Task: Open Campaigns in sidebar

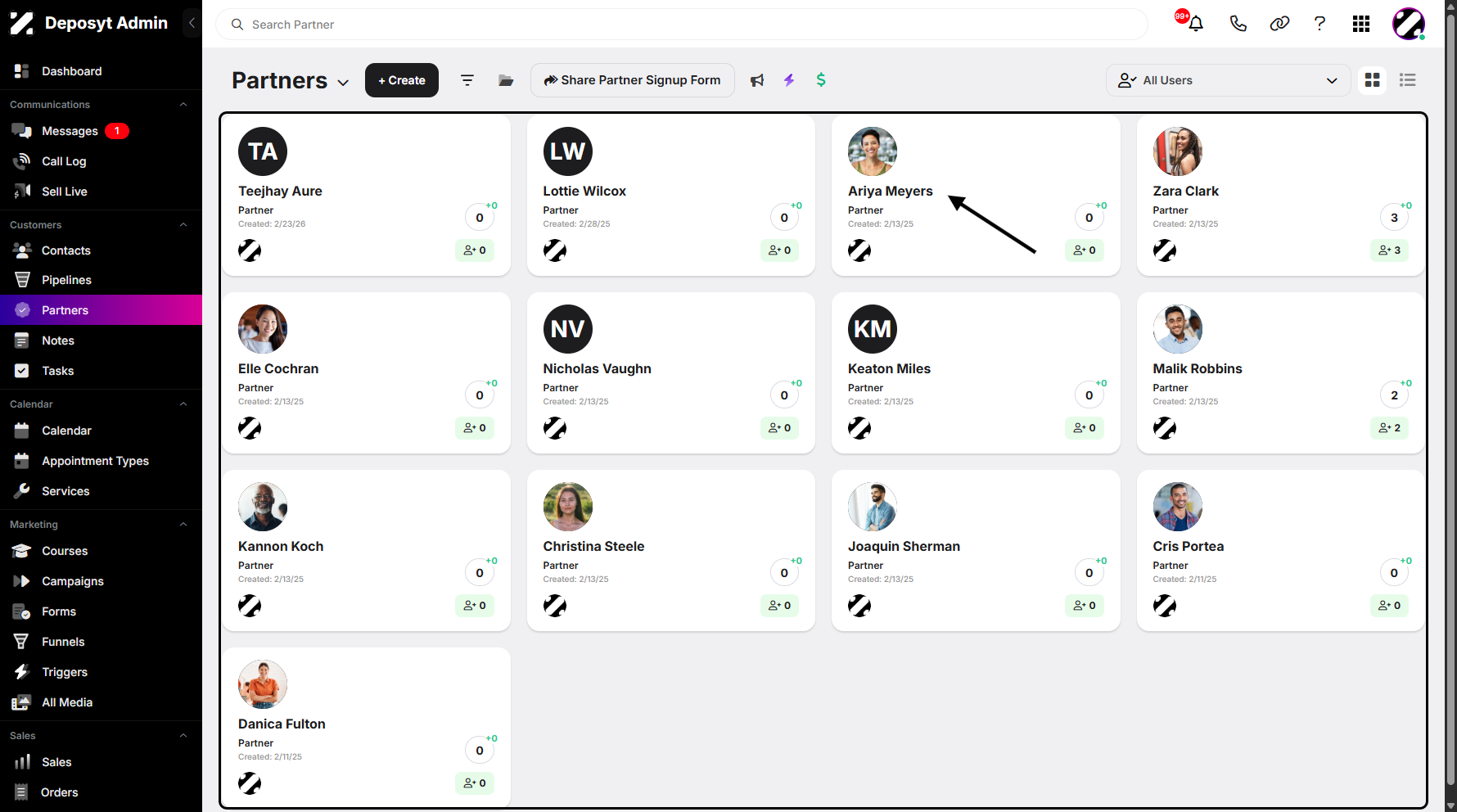Action: (x=101, y=581)
